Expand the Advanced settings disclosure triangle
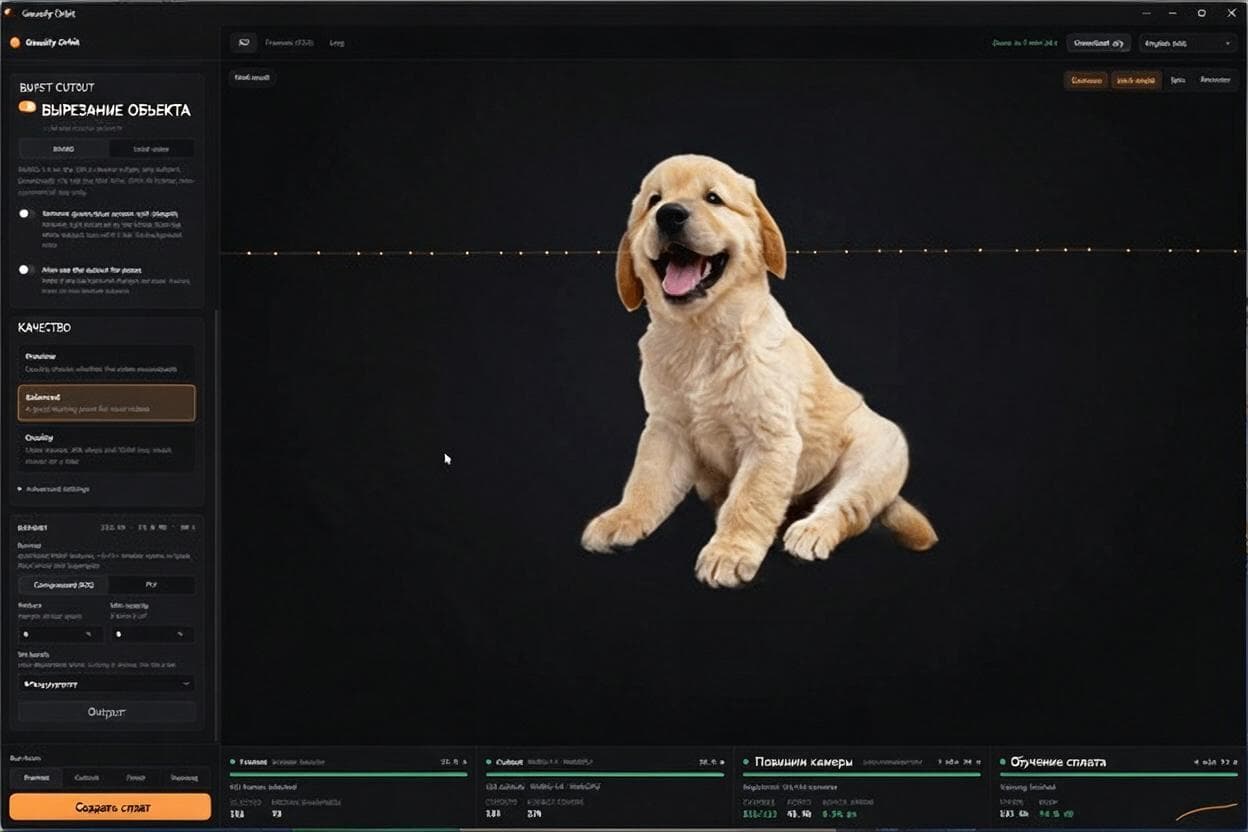This screenshot has width=1248, height=832. (x=20, y=489)
